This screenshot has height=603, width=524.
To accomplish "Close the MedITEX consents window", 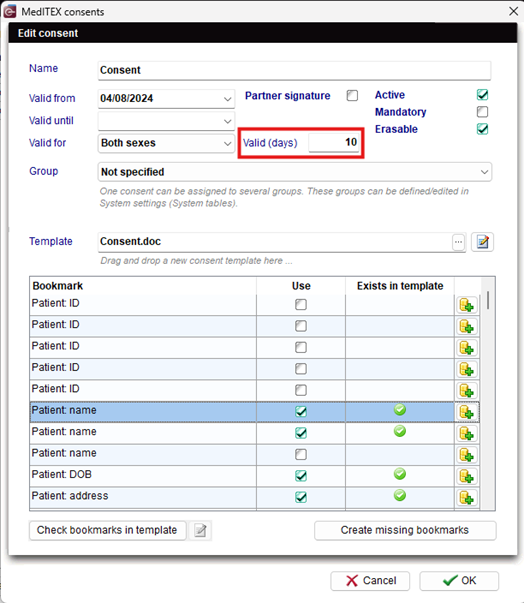I will coord(513,12).
